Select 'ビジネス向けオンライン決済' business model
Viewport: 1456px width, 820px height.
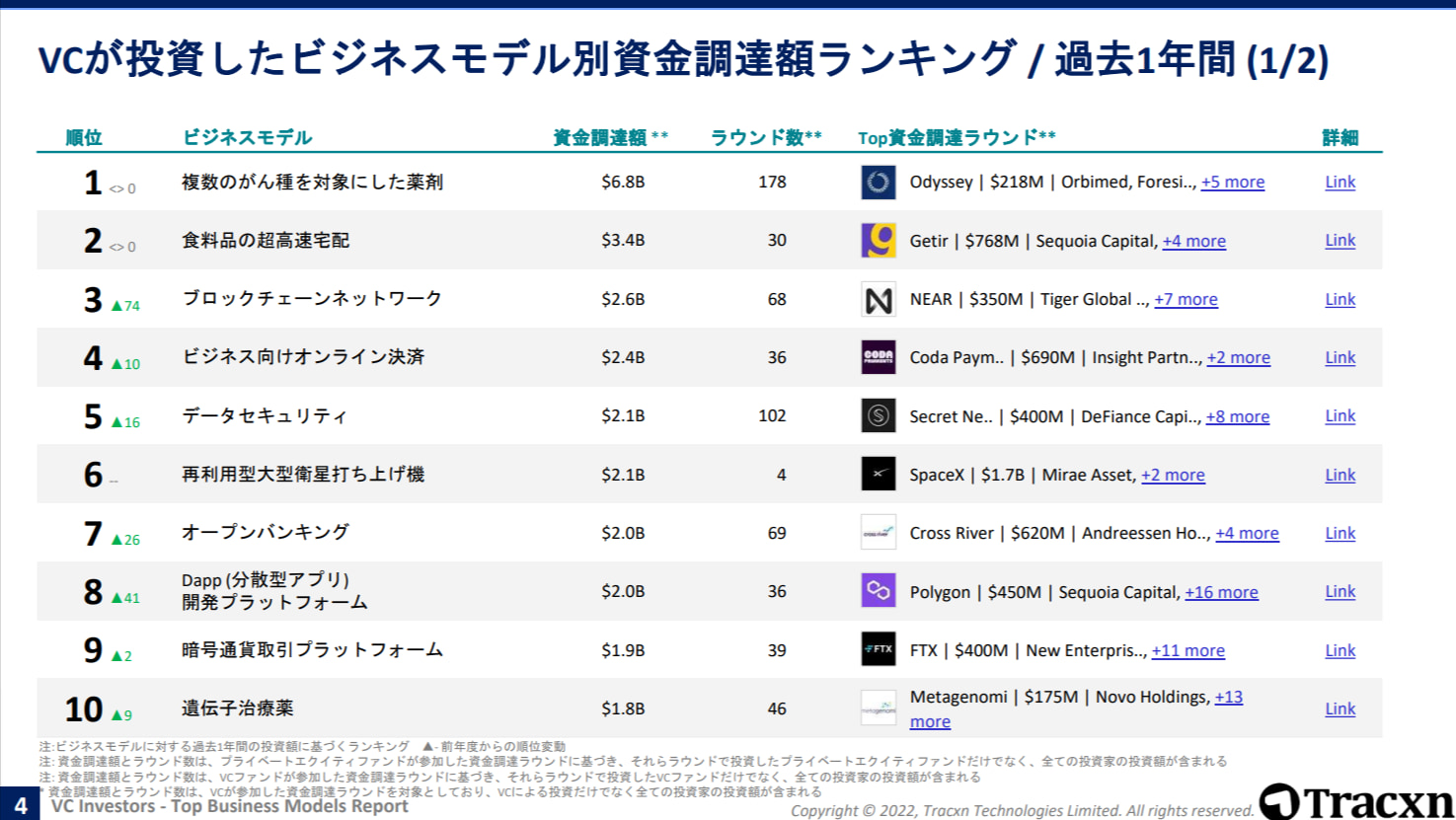(303, 357)
